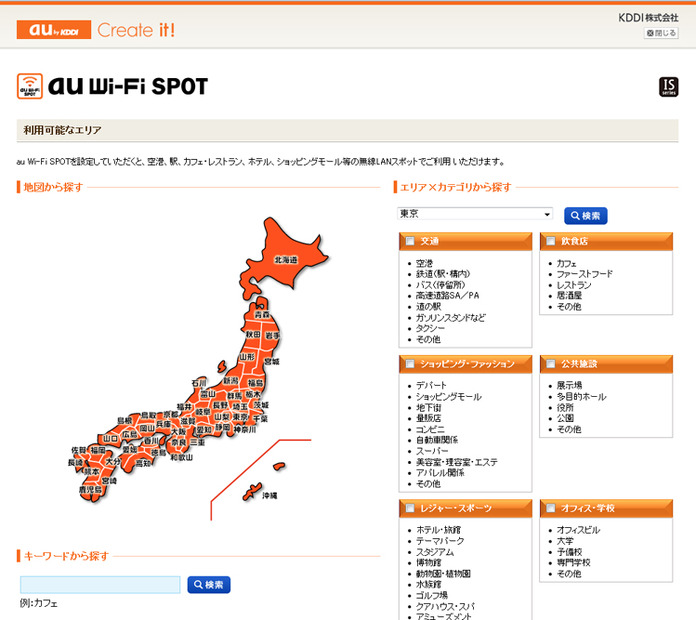Screen dimensions: 696x620
Task: Select 沖縄 on the map
Action: click(x=269, y=495)
